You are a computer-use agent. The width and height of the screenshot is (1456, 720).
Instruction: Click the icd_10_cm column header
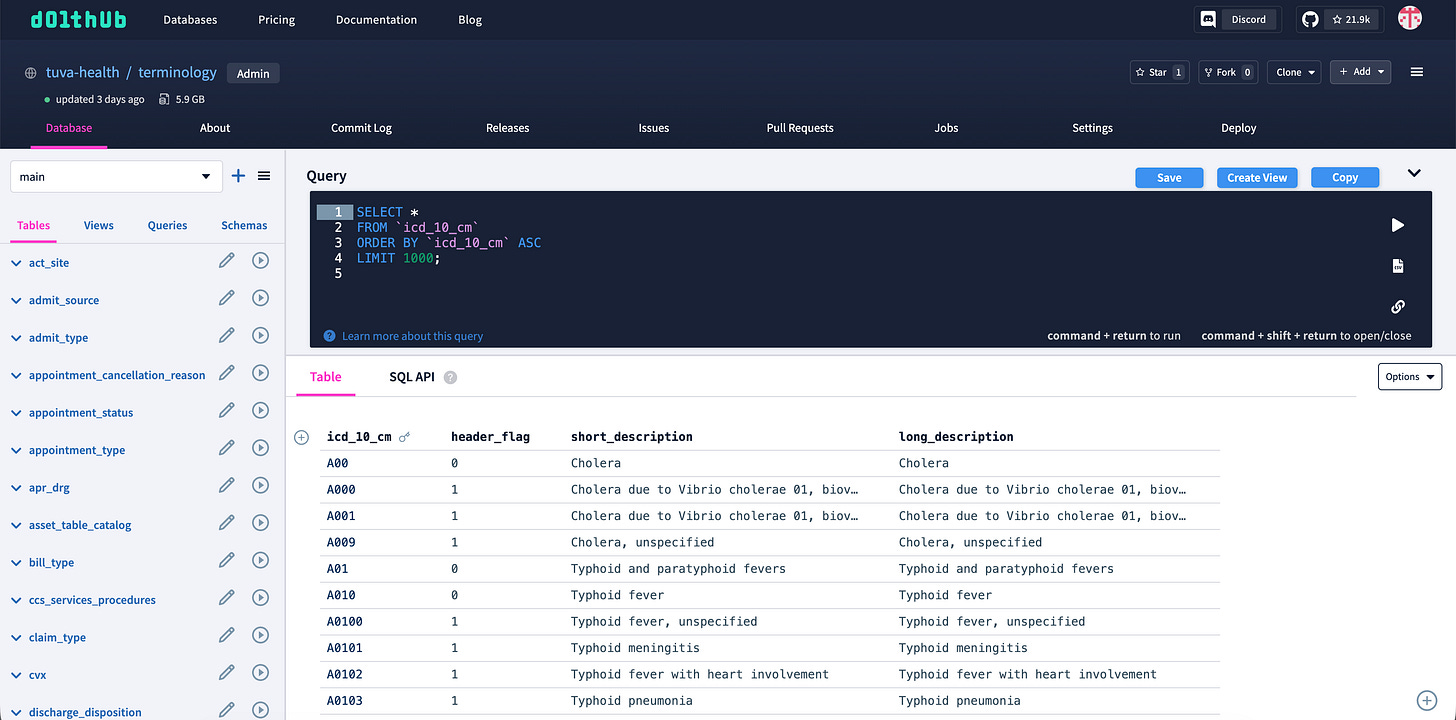click(x=359, y=437)
